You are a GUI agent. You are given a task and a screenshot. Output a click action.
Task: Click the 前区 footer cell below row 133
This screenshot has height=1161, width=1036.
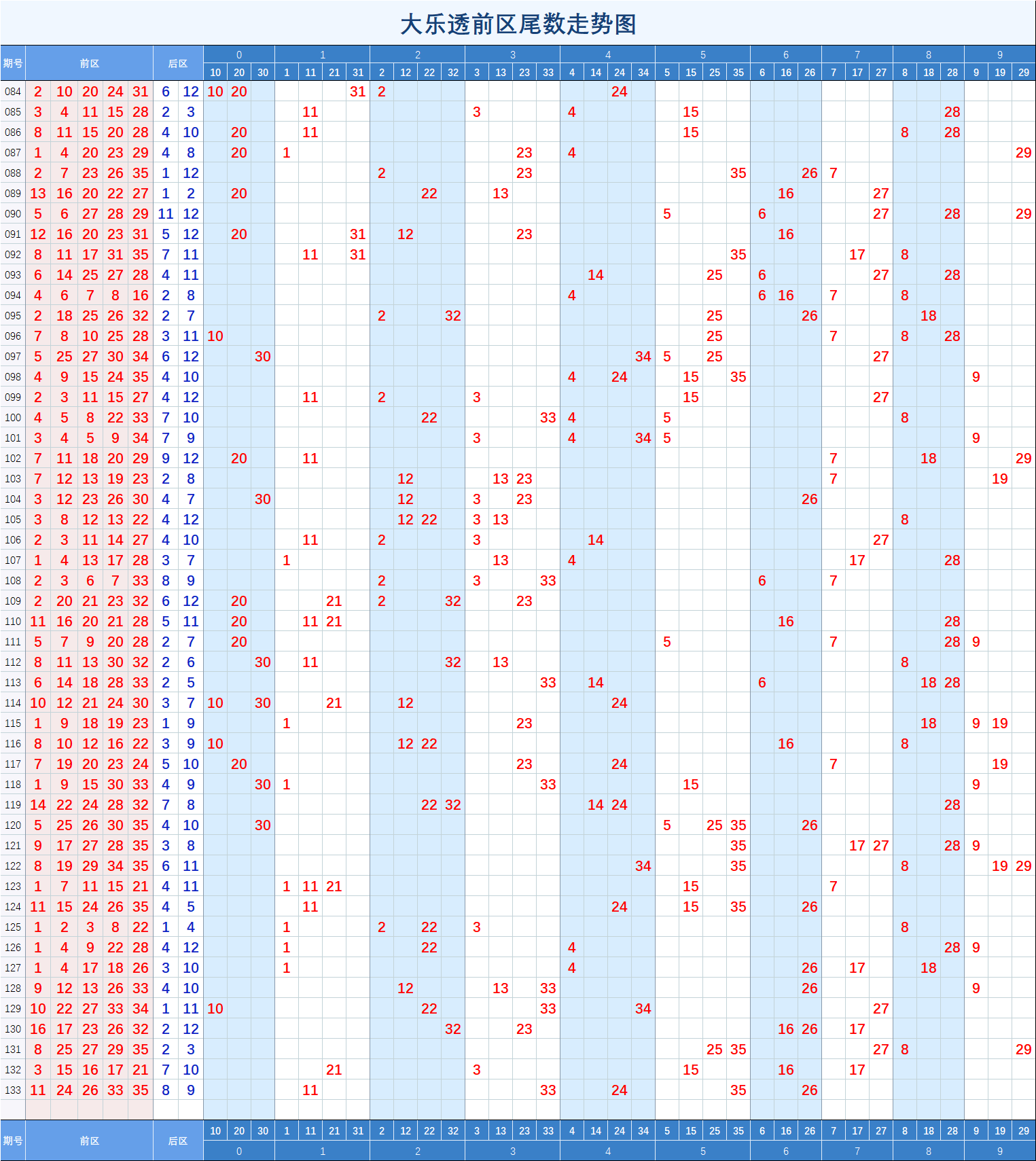click(x=89, y=1141)
